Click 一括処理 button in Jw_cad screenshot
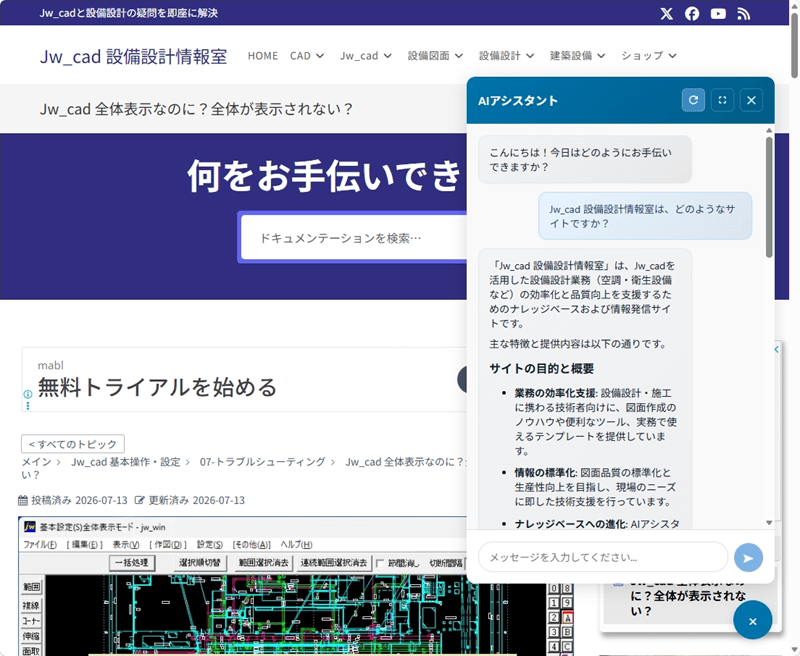This screenshot has height=656, width=800. click(132, 563)
